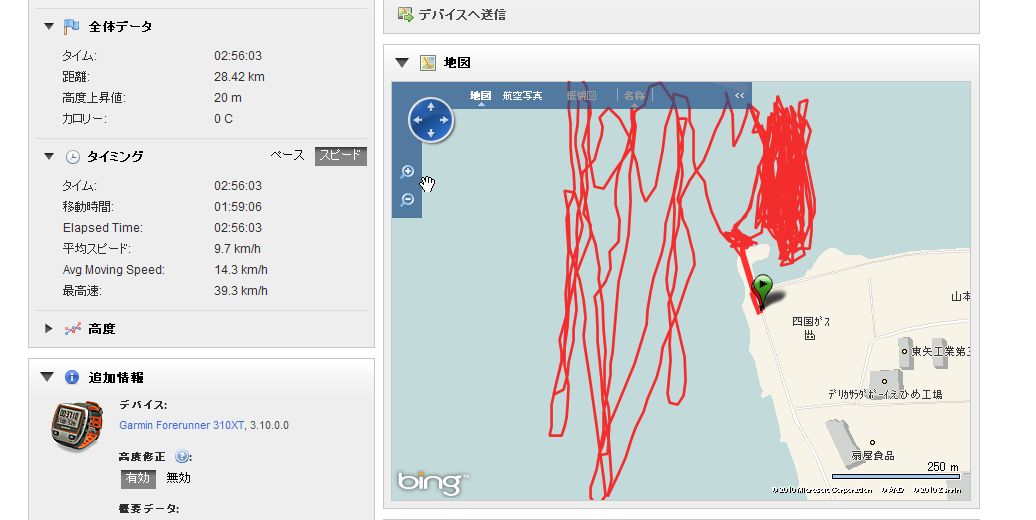The width and height of the screenshot is (1036, 520).
Task: Select the 航空写真 aerial view tab
Action: 522,96
